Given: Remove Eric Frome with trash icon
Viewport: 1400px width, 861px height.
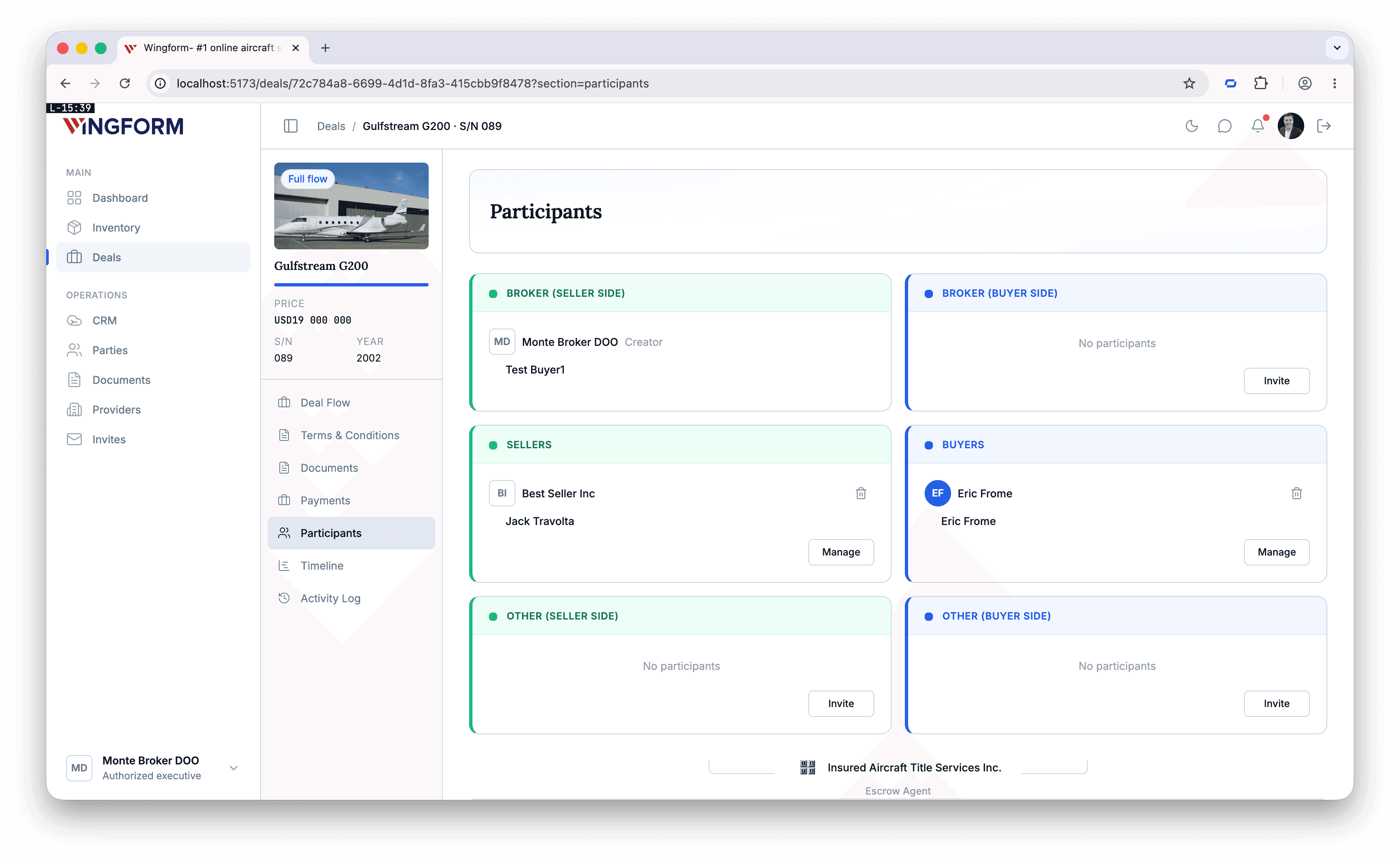Looking at the screenshot, I should (1296, 493).
